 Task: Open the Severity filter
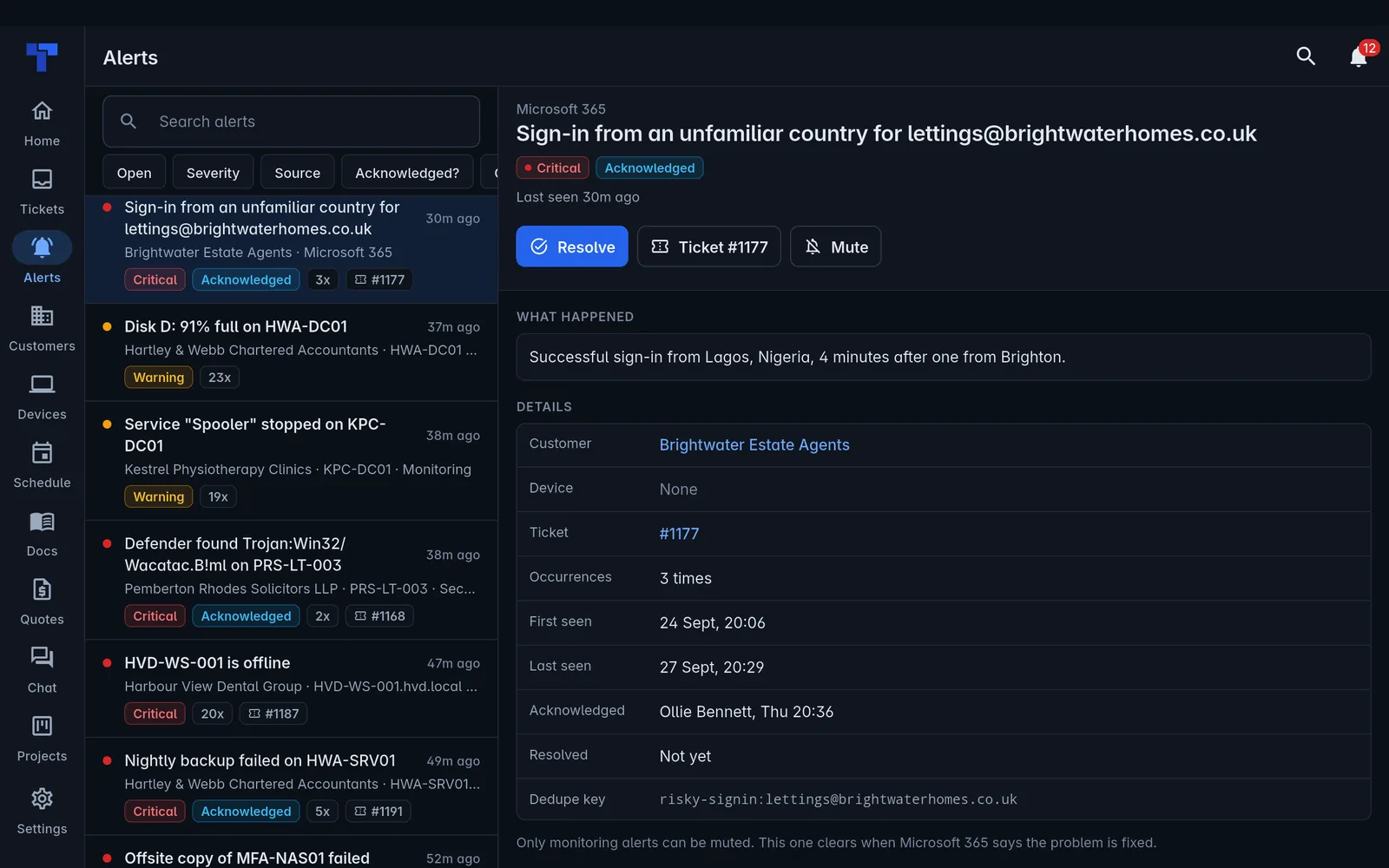tap(213, 173)
